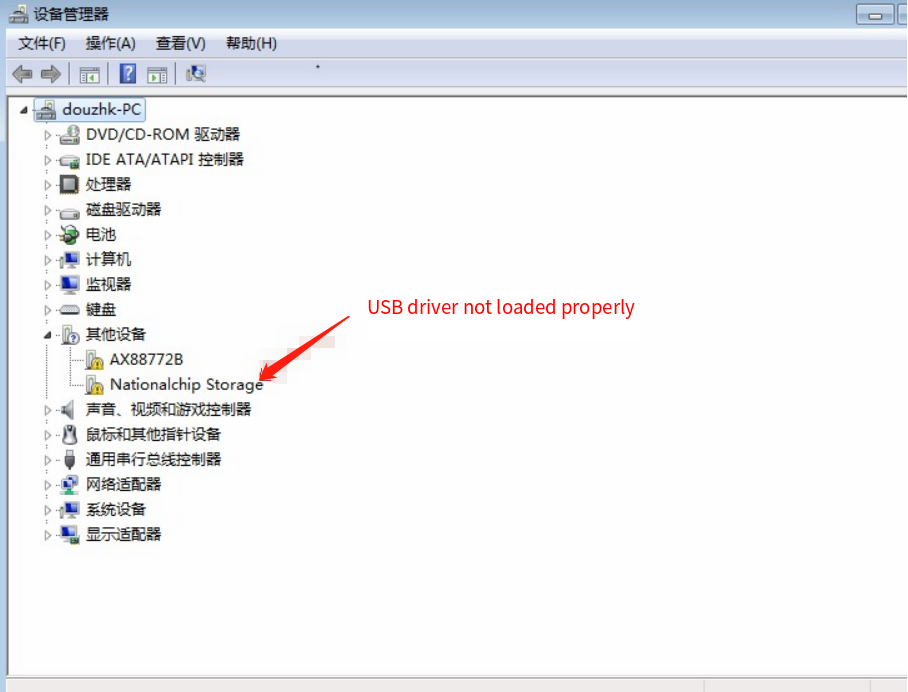The height and width of the screenshot is (692, 908).
Task: Click the 电池 battery icon
Action: (69, 235)
